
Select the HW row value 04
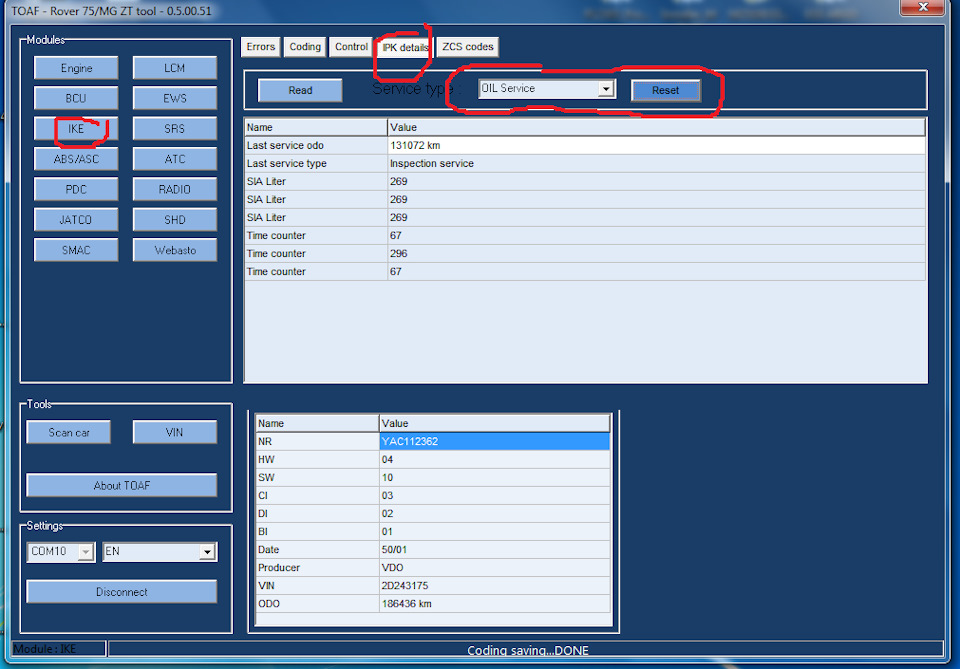click(495, 459)
